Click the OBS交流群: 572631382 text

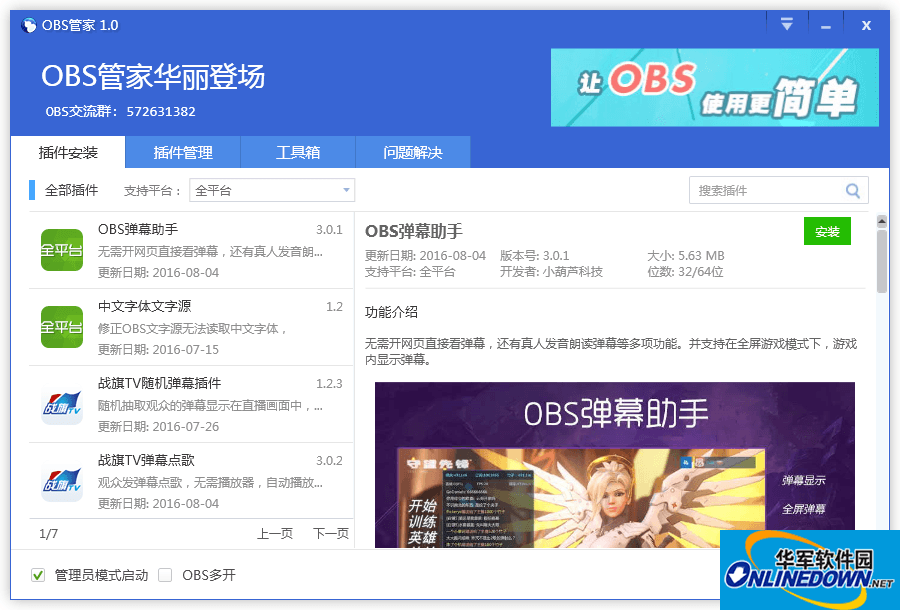tap(121, 111)
